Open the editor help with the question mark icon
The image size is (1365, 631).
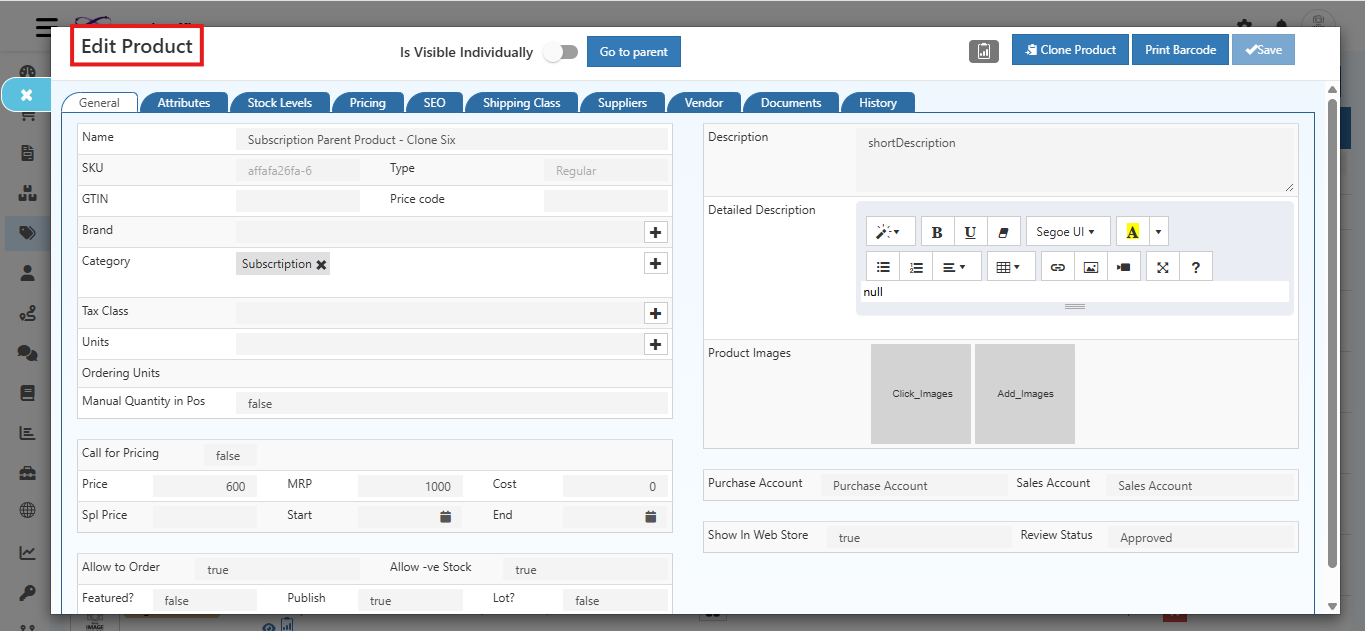[1195, 266]
